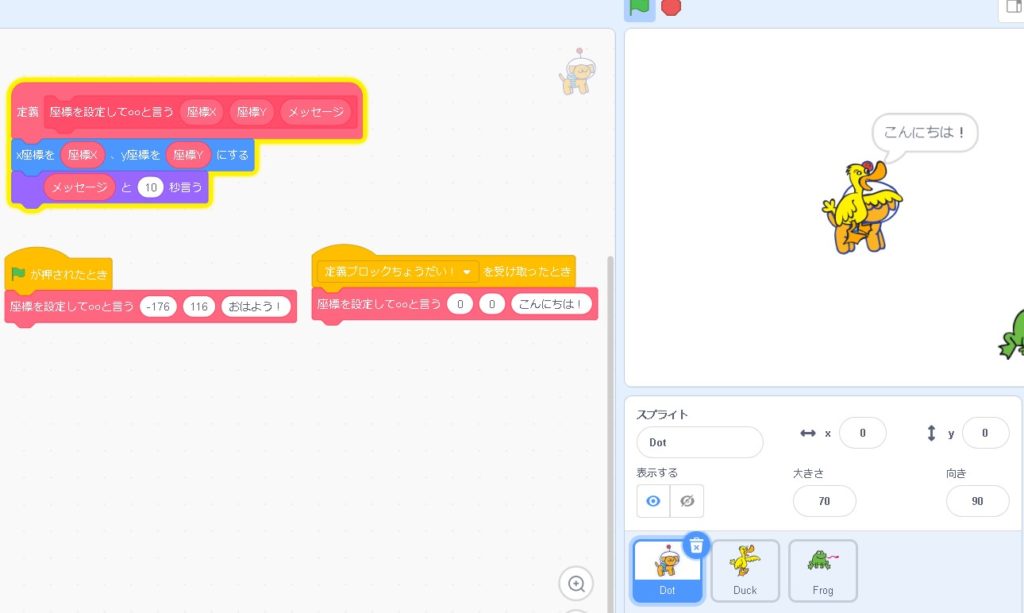
Task: Delete the Dot sprite with trash icon
Action: [x=696, y=545]
